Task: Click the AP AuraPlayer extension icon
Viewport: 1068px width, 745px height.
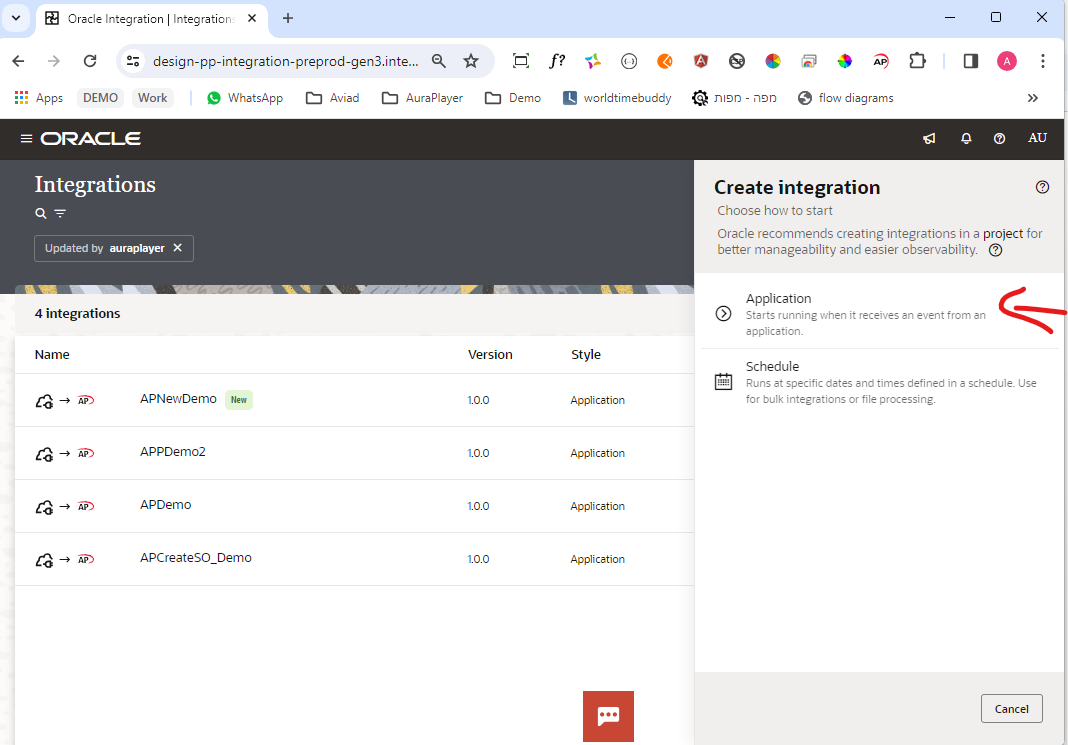Action: (881, 61)
